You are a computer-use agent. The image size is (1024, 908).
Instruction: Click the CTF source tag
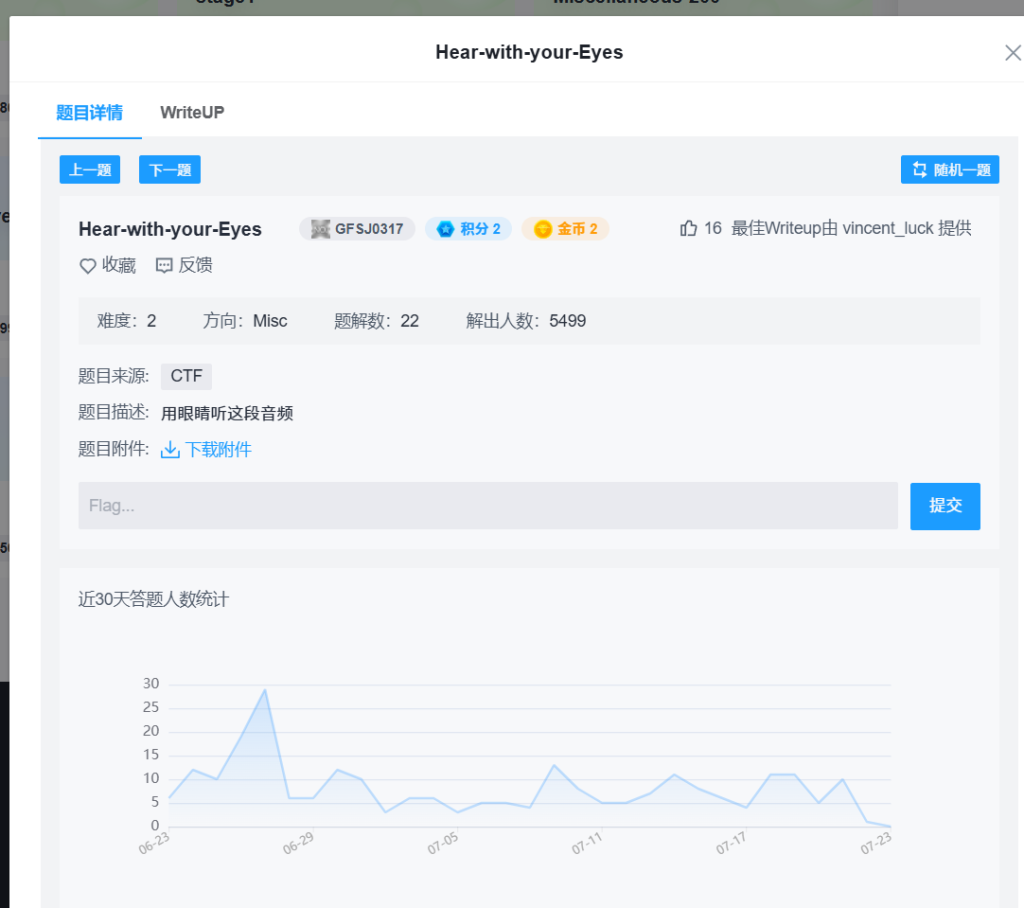pos(186,377)
